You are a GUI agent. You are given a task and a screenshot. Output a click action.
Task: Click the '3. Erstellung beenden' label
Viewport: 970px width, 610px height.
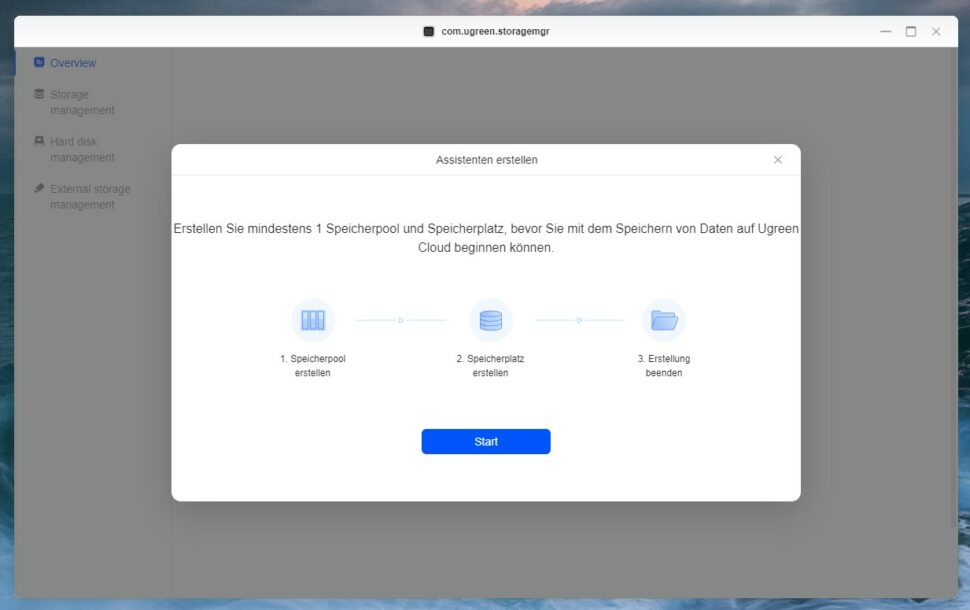pyautogui.click(x=664, y=366)
